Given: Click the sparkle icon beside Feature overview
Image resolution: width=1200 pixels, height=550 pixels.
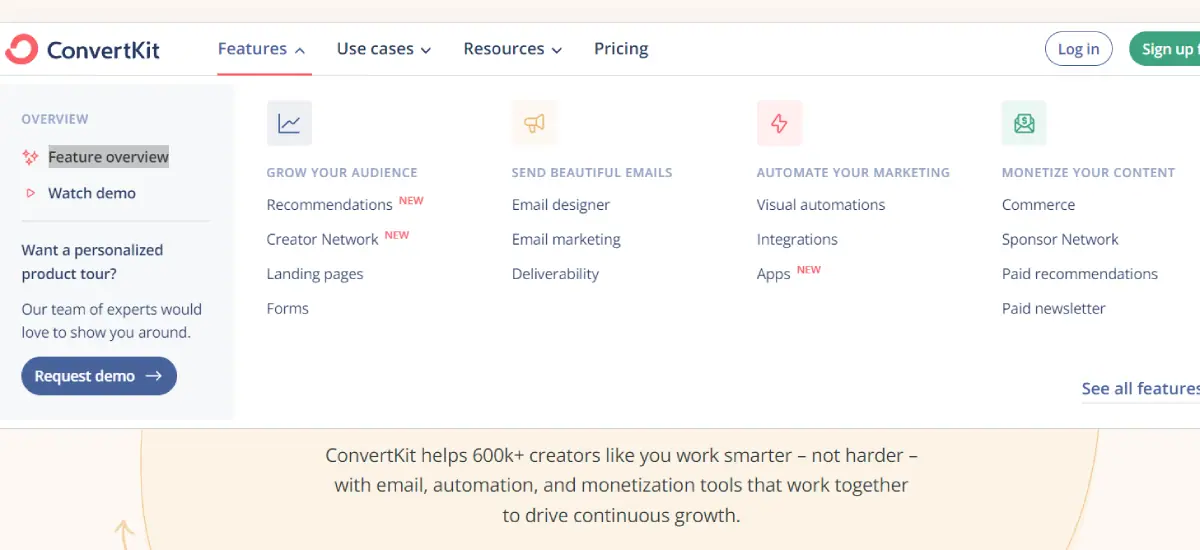Looking at the screenshot, I should (x=30, y=157).
